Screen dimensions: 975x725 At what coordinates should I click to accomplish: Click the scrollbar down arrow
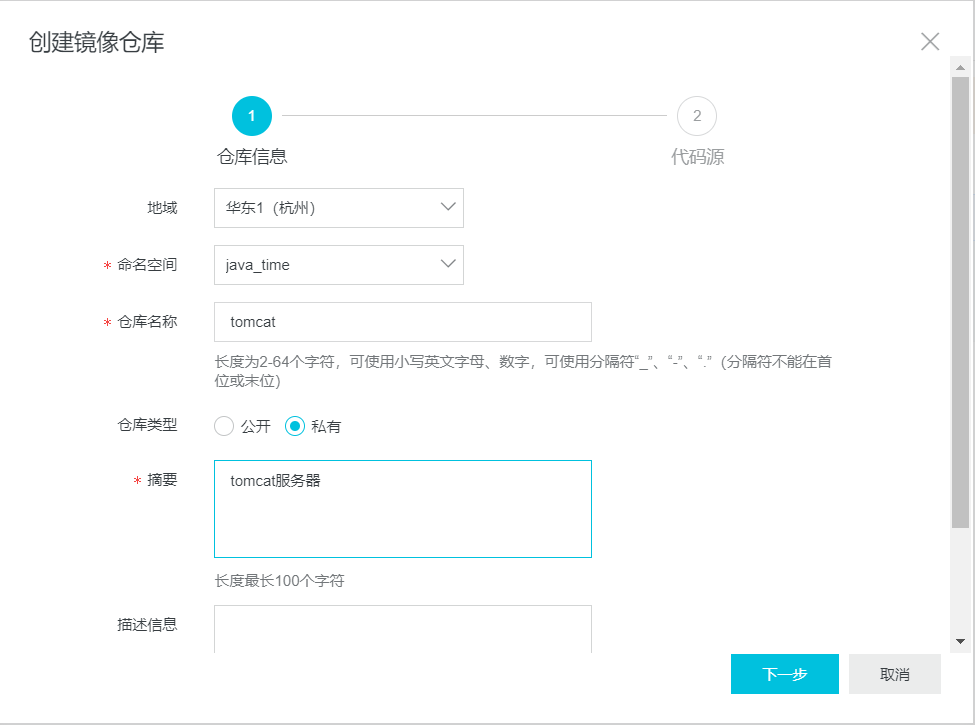[x=960, y=641]
